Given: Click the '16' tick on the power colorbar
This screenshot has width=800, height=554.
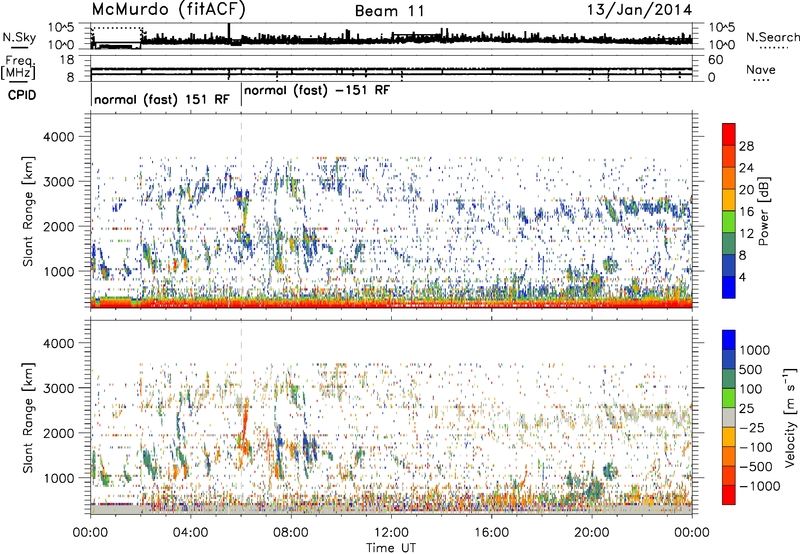Looking at the screenshot, I should tap(746, 212).
